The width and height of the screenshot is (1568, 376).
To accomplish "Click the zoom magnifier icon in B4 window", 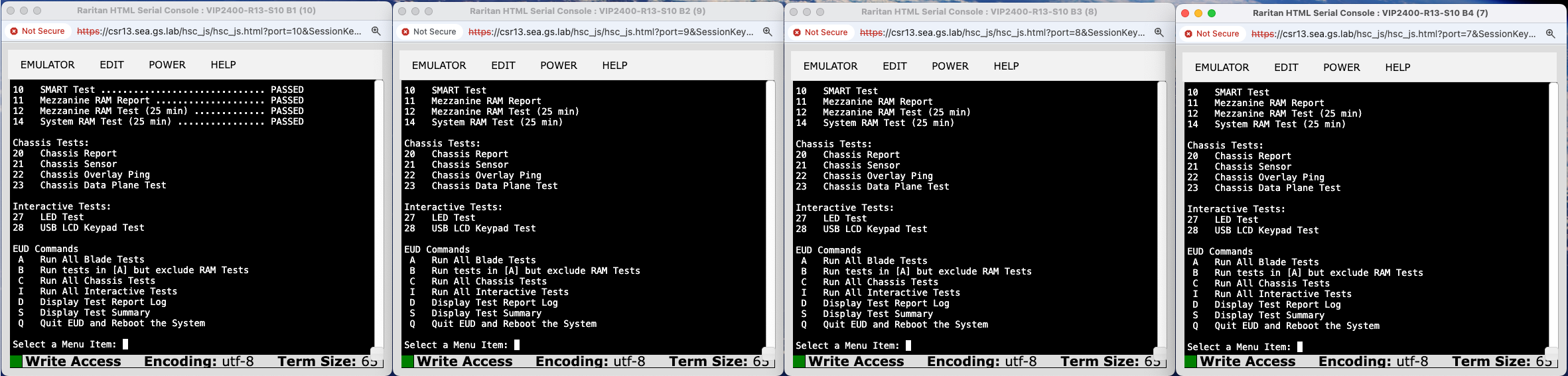I will [1550, 34].
